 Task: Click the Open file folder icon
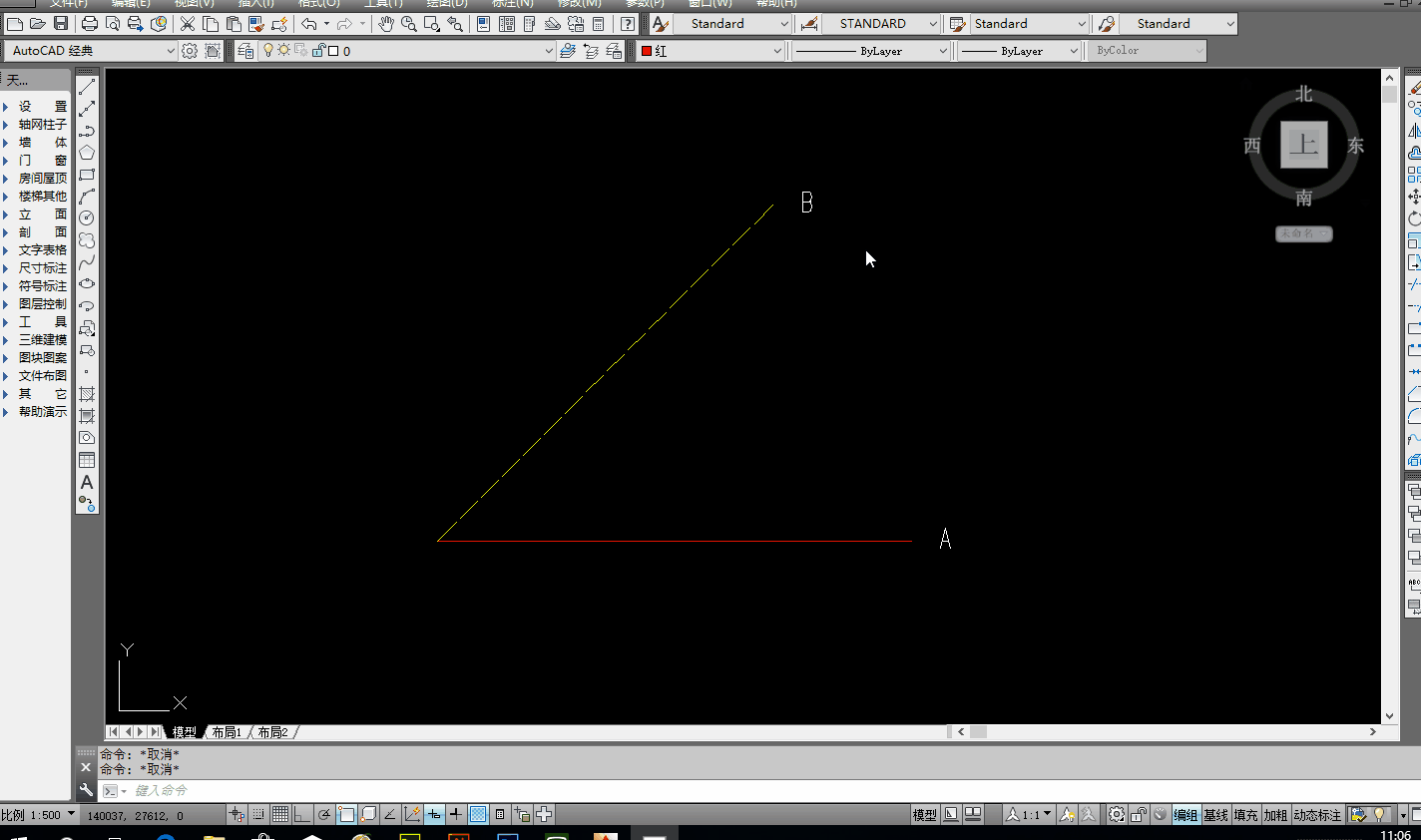37,23
